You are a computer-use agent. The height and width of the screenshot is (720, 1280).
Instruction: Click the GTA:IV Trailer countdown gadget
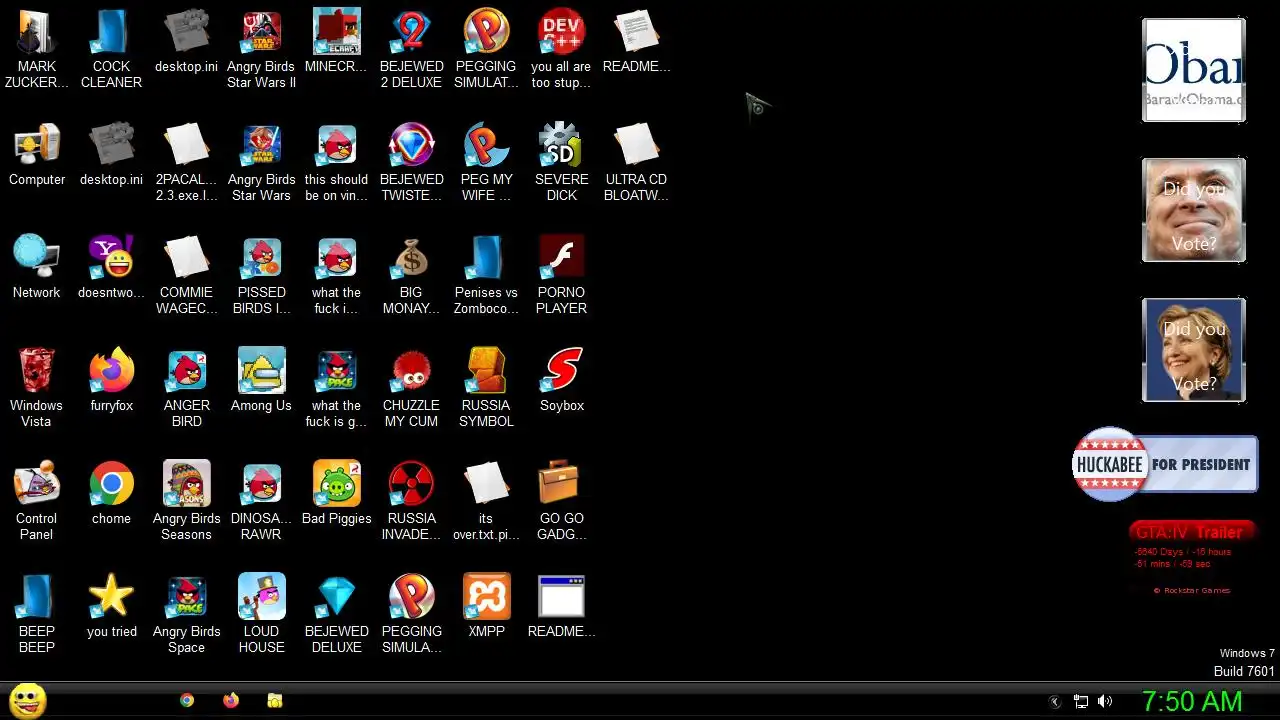click(x=1192, y=558)
